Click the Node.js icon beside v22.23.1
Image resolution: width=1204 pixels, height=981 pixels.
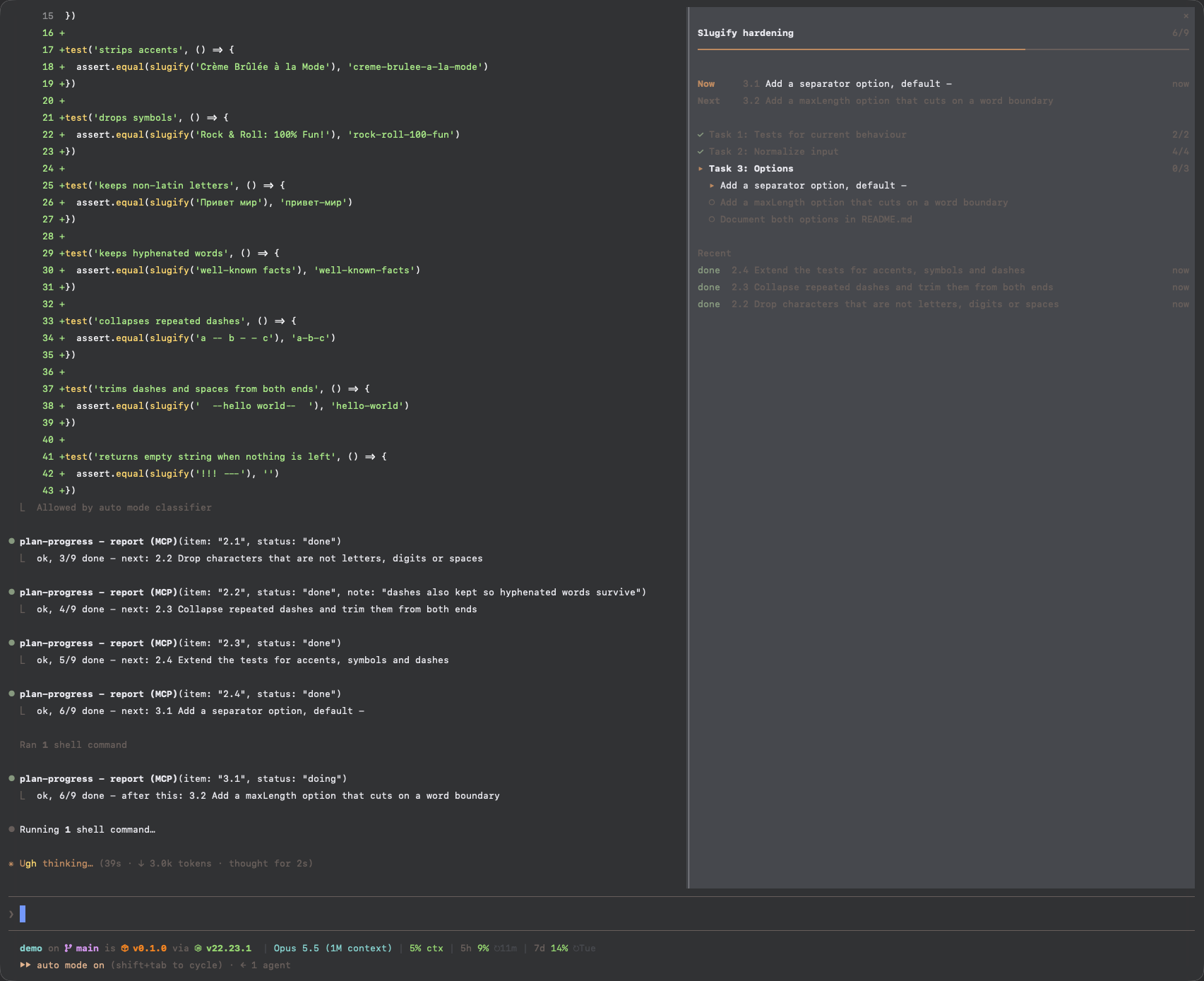point(198,949)
